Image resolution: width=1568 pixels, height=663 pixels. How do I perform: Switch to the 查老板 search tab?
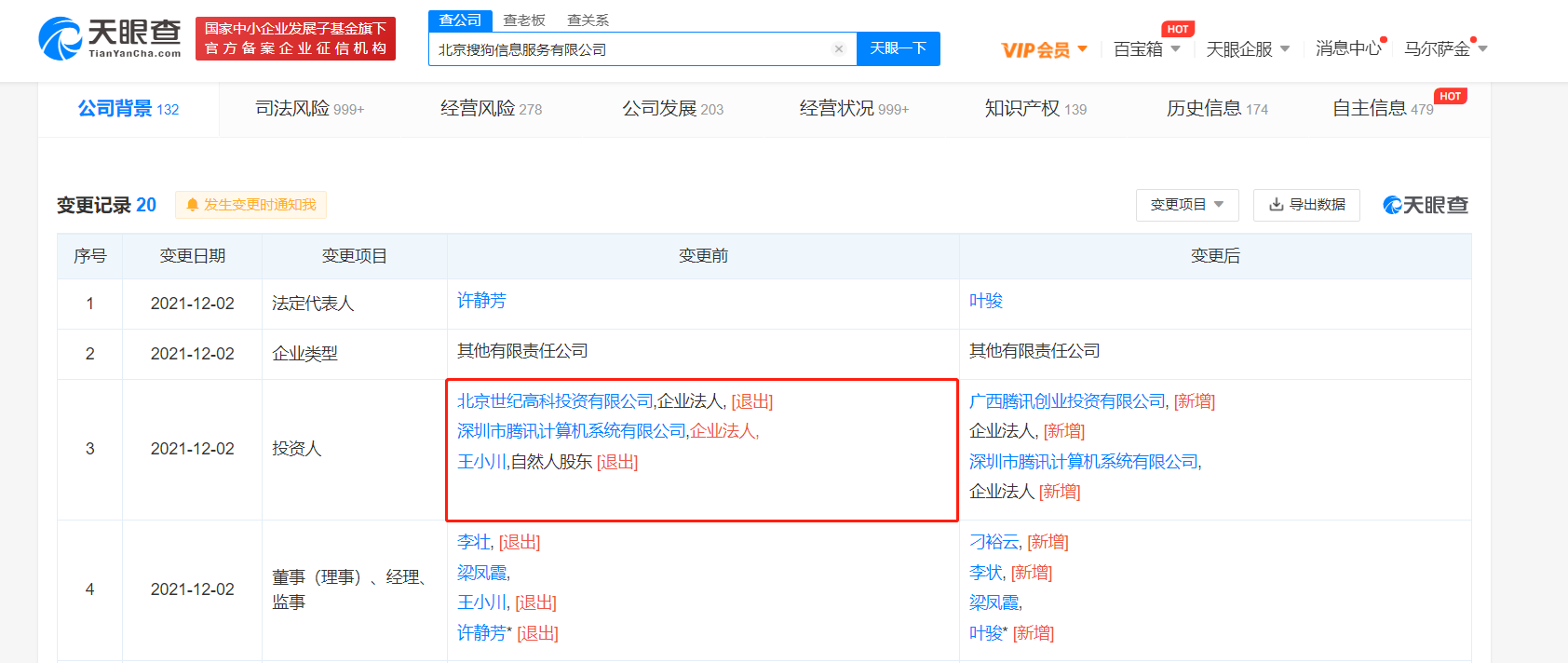(x=524, y=20)
